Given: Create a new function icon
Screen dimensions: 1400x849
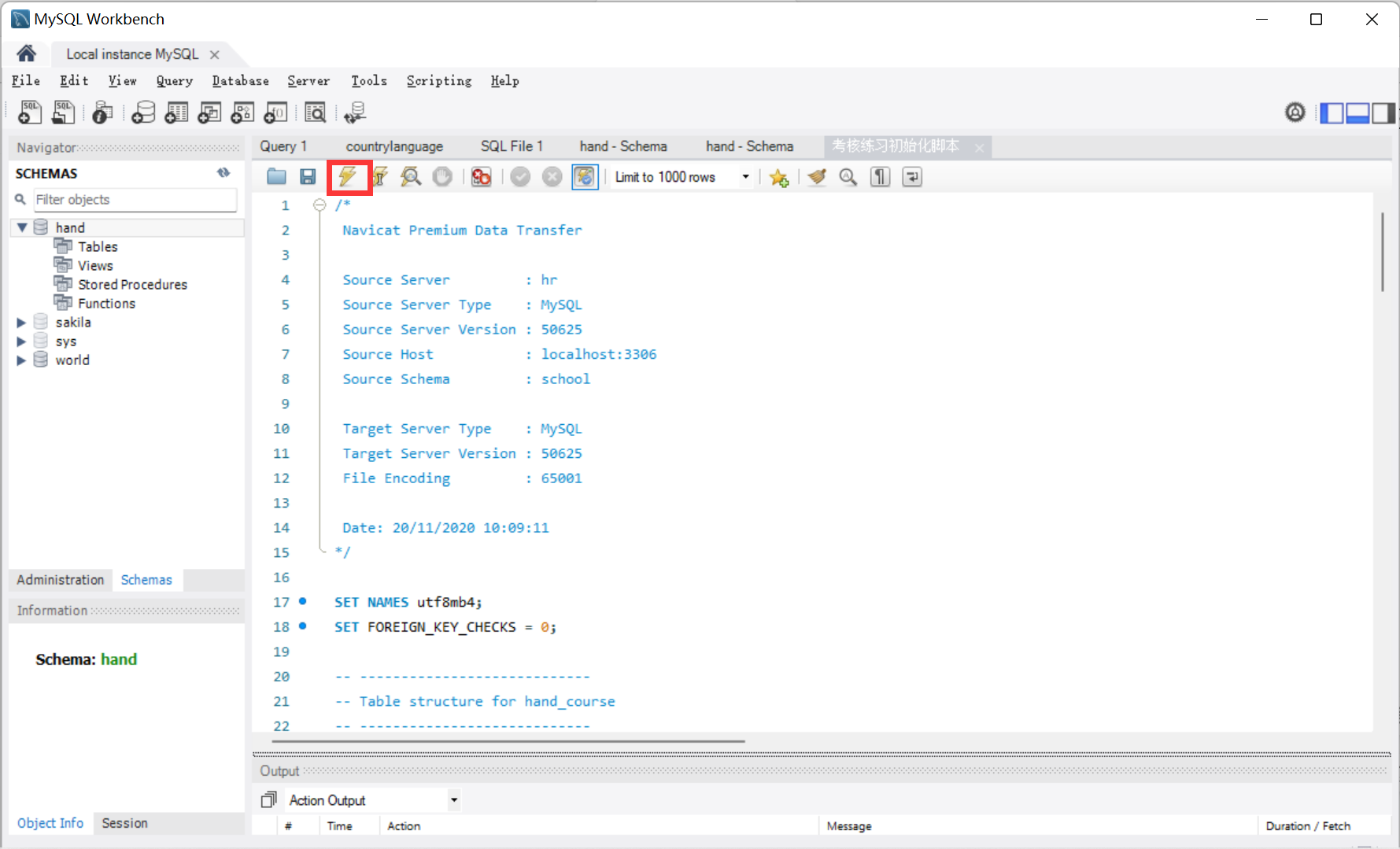Looking at the screenshot, I should pyautogui.click(x=275, y=113).
